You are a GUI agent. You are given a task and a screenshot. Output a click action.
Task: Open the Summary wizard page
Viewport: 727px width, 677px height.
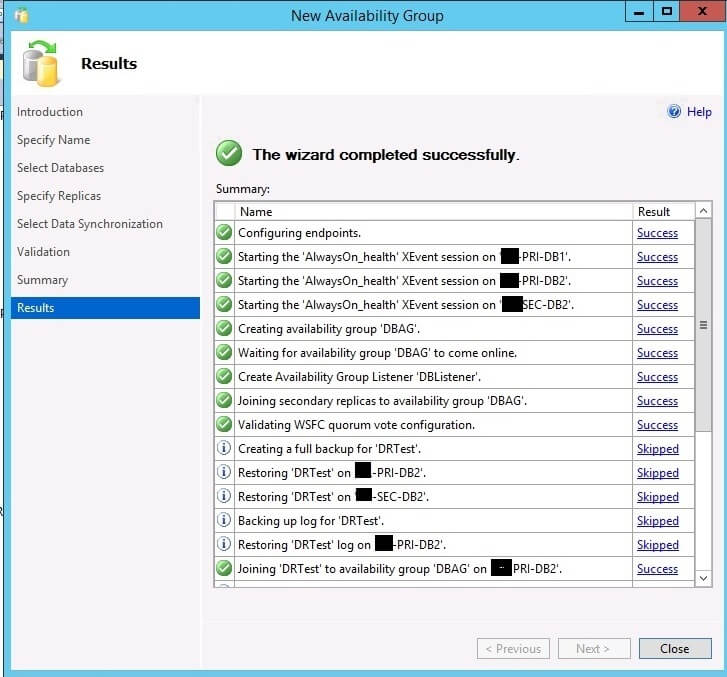point(42,280)
